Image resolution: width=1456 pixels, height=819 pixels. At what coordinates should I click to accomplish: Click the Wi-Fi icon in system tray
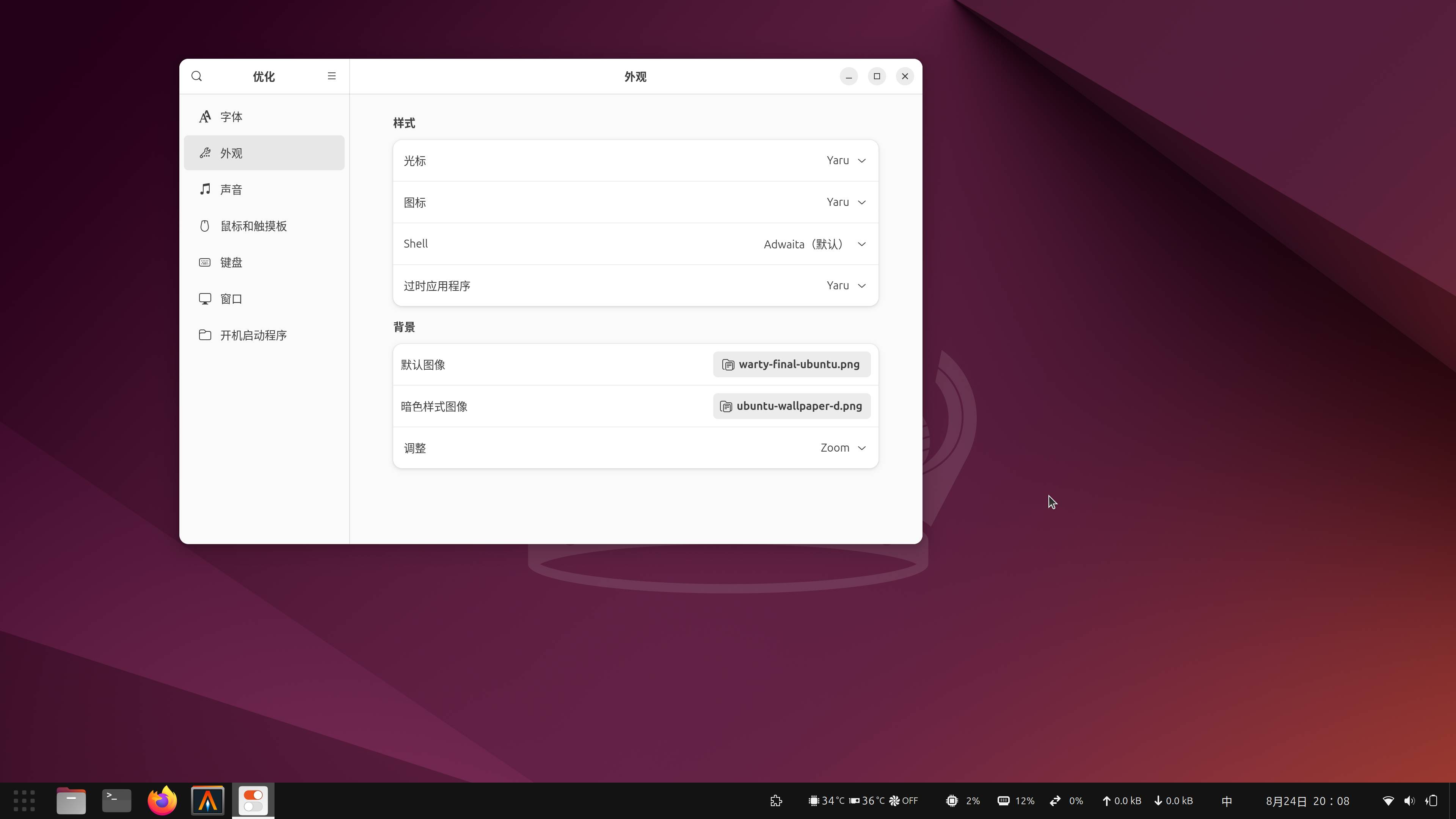(x=1388, y=801)
